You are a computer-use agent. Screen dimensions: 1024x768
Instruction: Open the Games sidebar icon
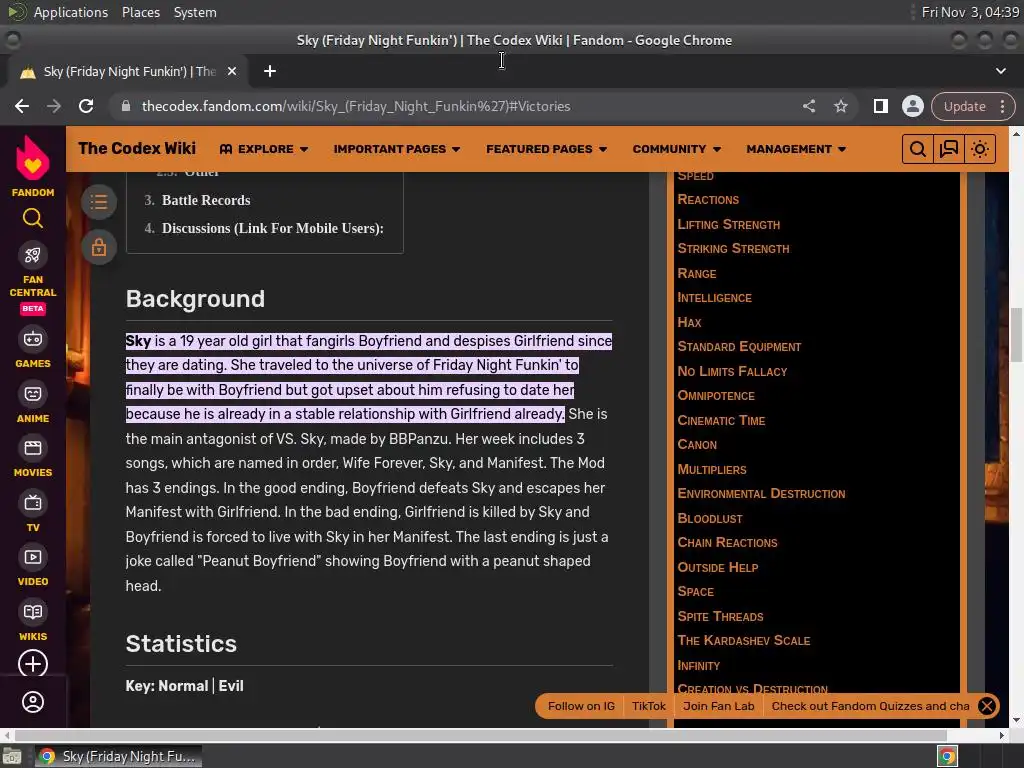(33, 339)
